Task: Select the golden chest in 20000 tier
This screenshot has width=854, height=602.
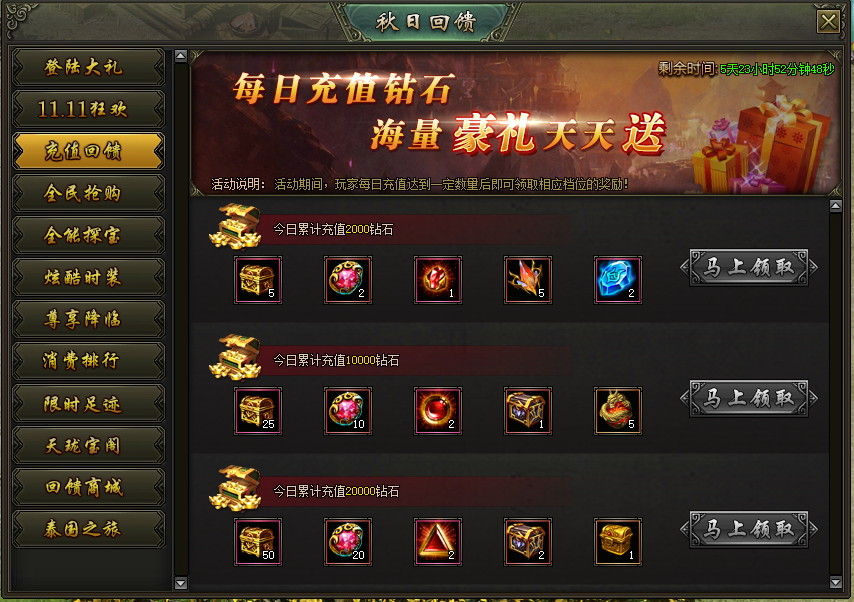Action: click(618, 542)
